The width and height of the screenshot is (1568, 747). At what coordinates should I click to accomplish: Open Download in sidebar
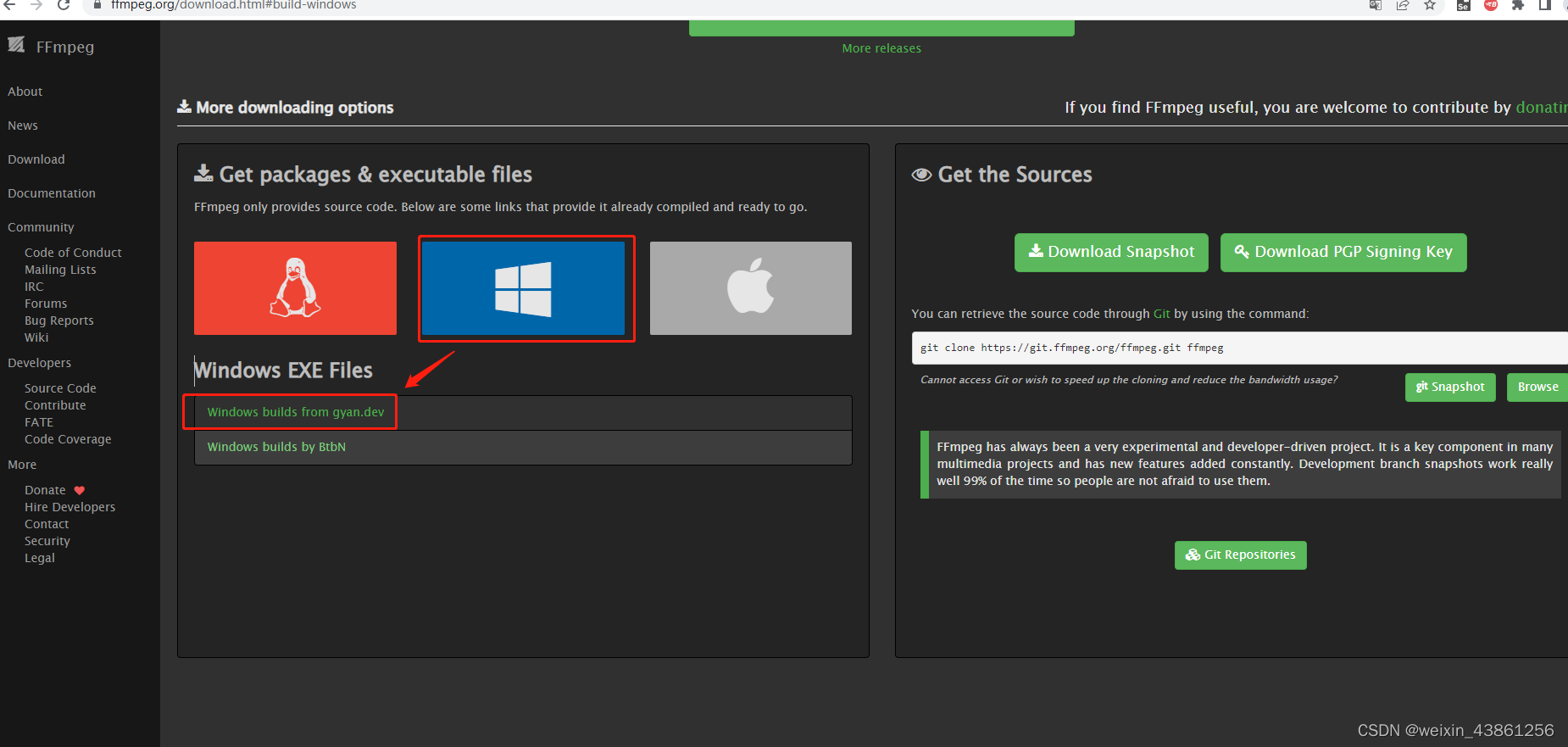[x=36, y=159]
